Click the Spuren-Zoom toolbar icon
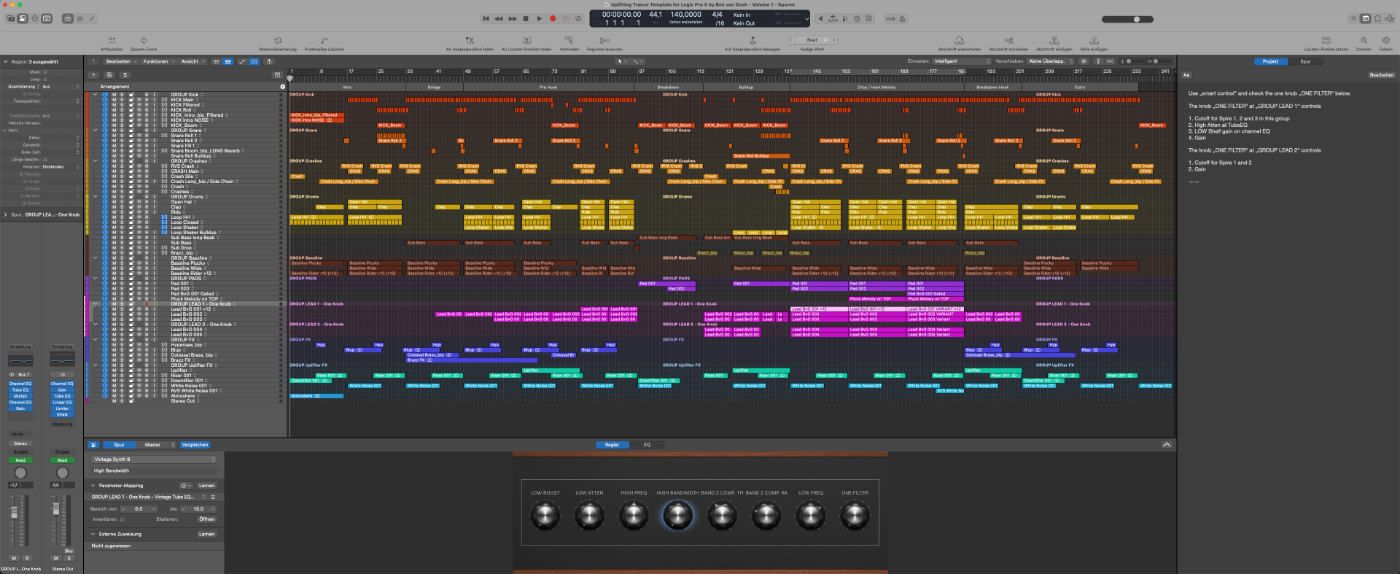The height and width of the screenshot is (574, 1400). tap(144, 43)
